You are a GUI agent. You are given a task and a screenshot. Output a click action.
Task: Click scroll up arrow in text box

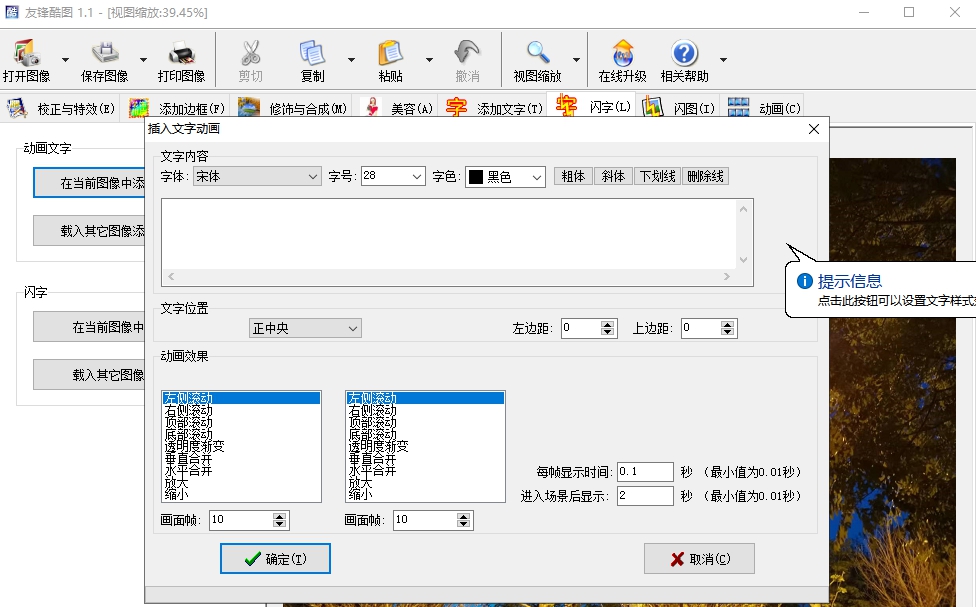tap(743, 210)
